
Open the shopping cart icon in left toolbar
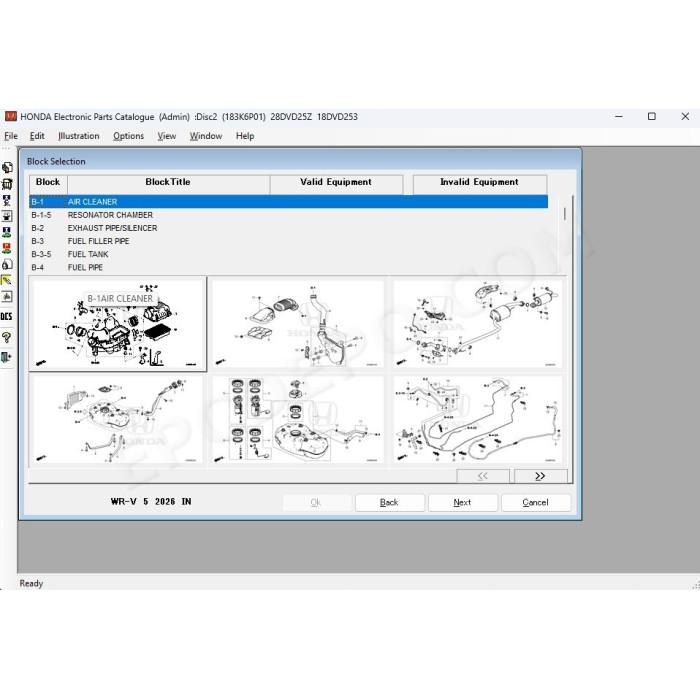(7, 184)
